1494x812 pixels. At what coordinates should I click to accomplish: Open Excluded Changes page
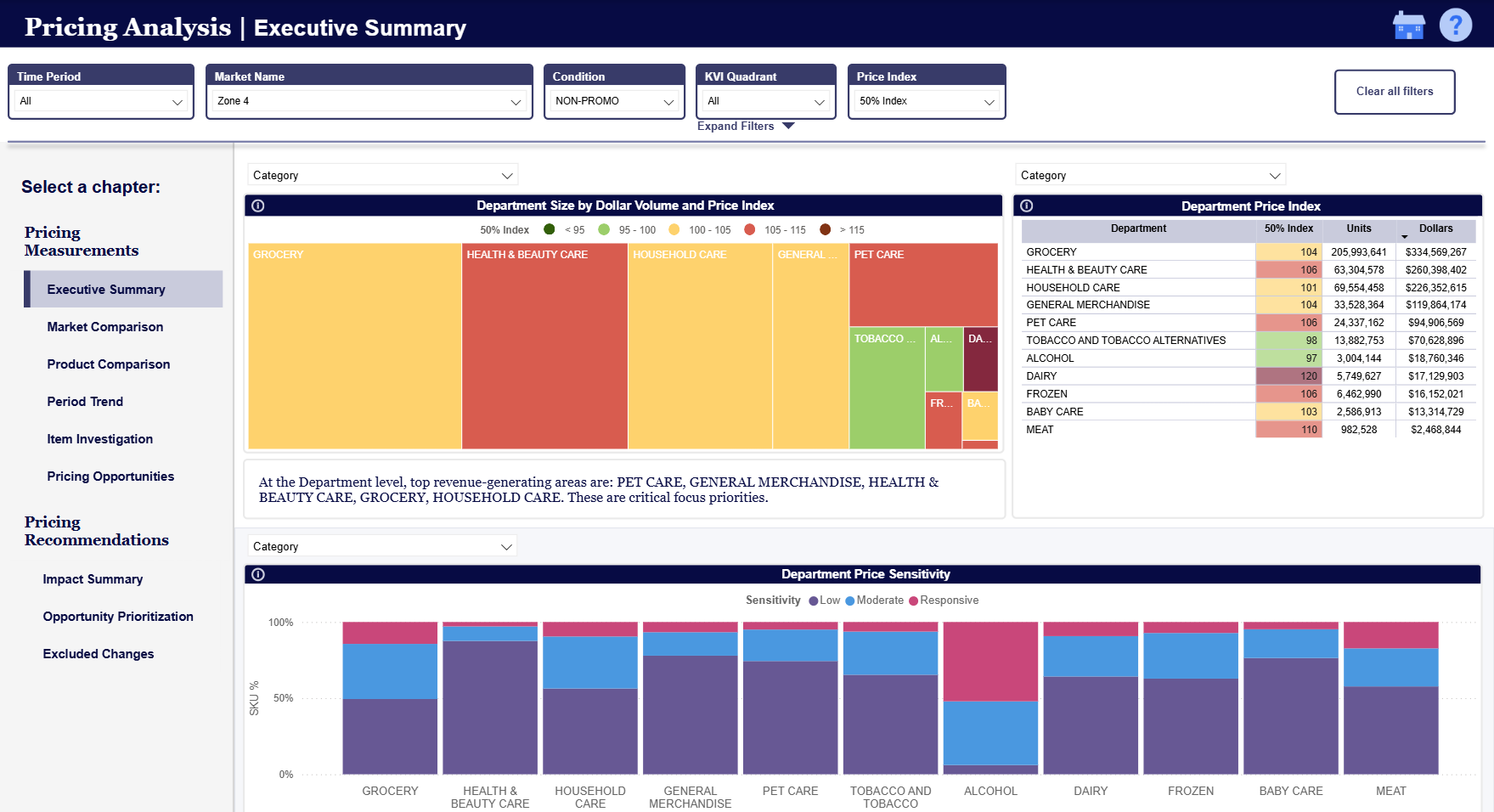[x=99, y=654]
